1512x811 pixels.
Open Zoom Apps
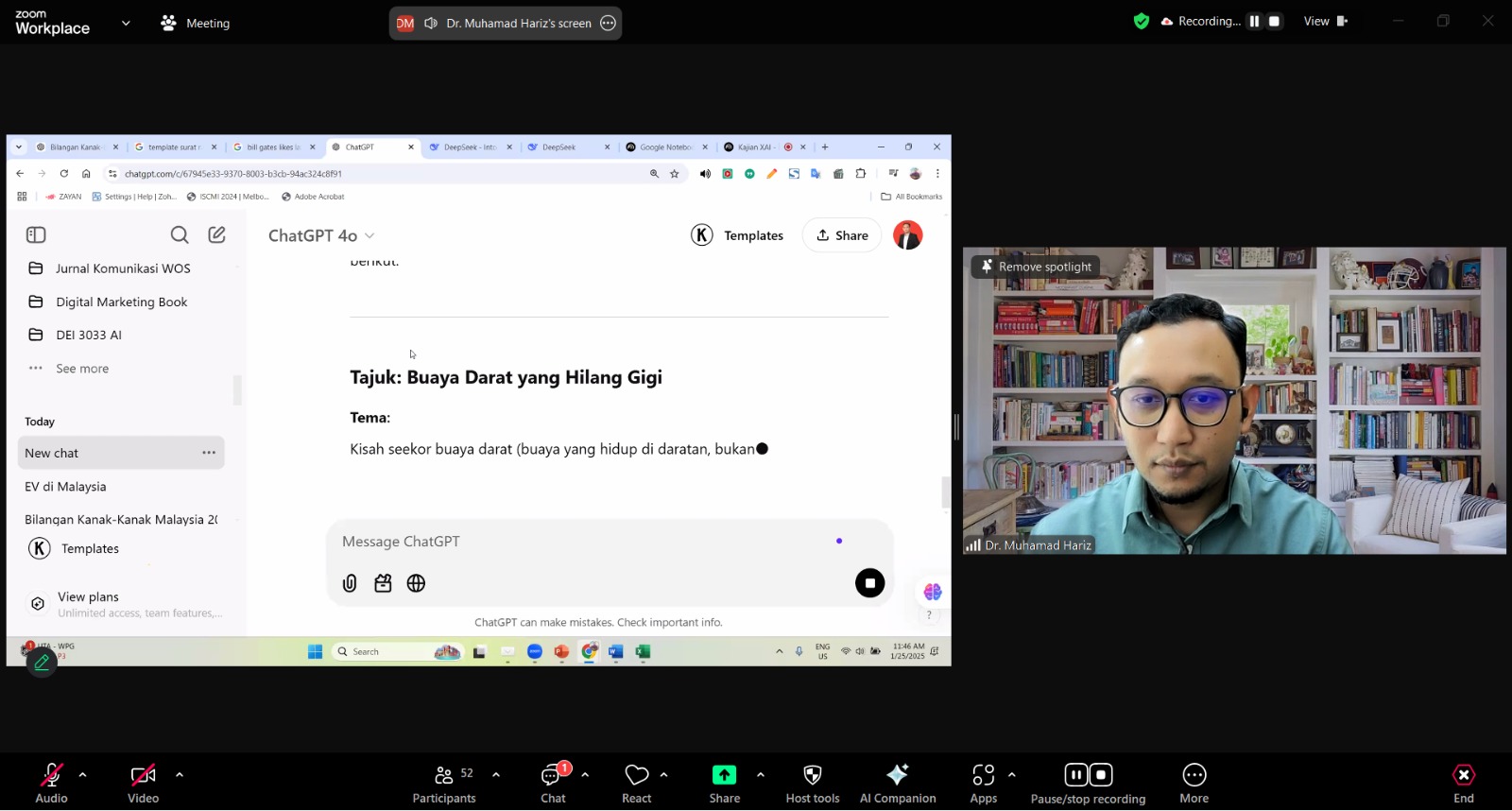(x=984, y=784)
